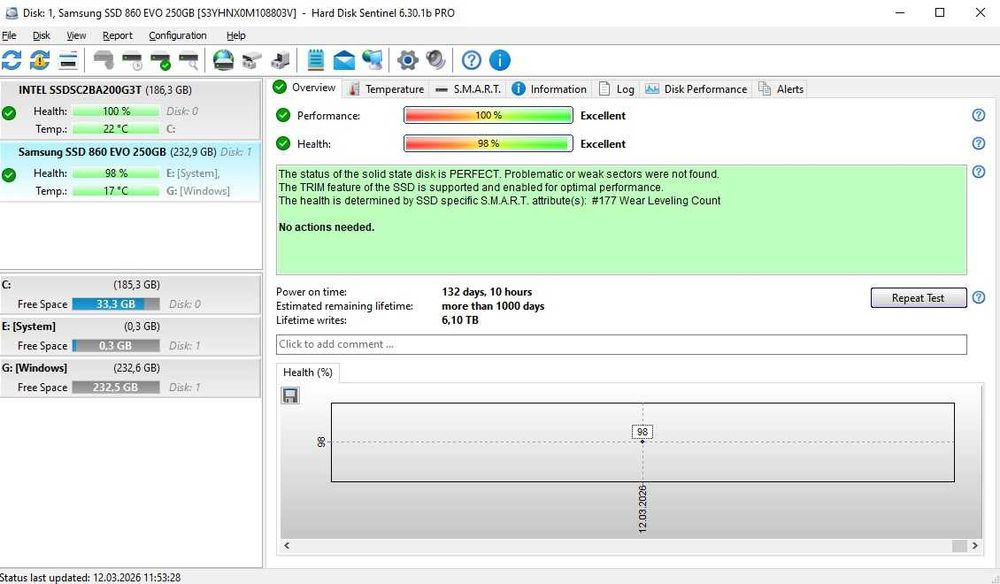Click the green check icon on INTEL disk
Image resolution: width=1000 pixels, height=584 pixels.
pyautogui.click(x=9, y=113)
